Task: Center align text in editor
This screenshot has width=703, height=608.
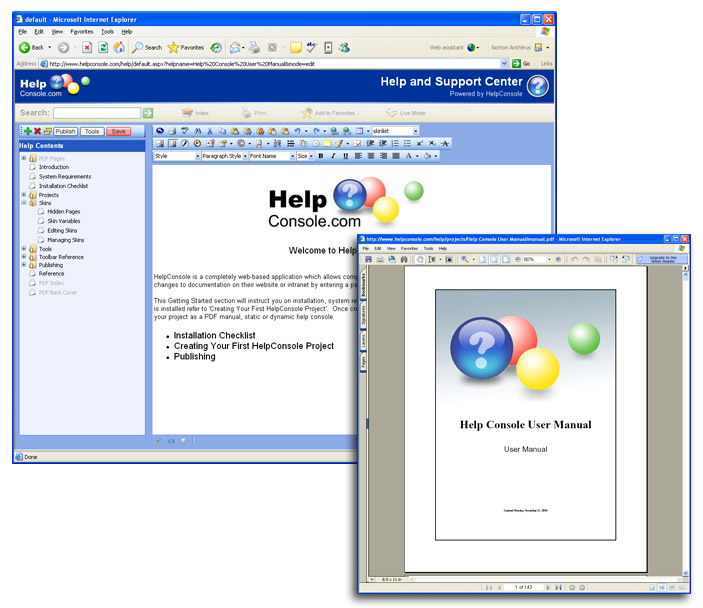Action: click(371, 156)
